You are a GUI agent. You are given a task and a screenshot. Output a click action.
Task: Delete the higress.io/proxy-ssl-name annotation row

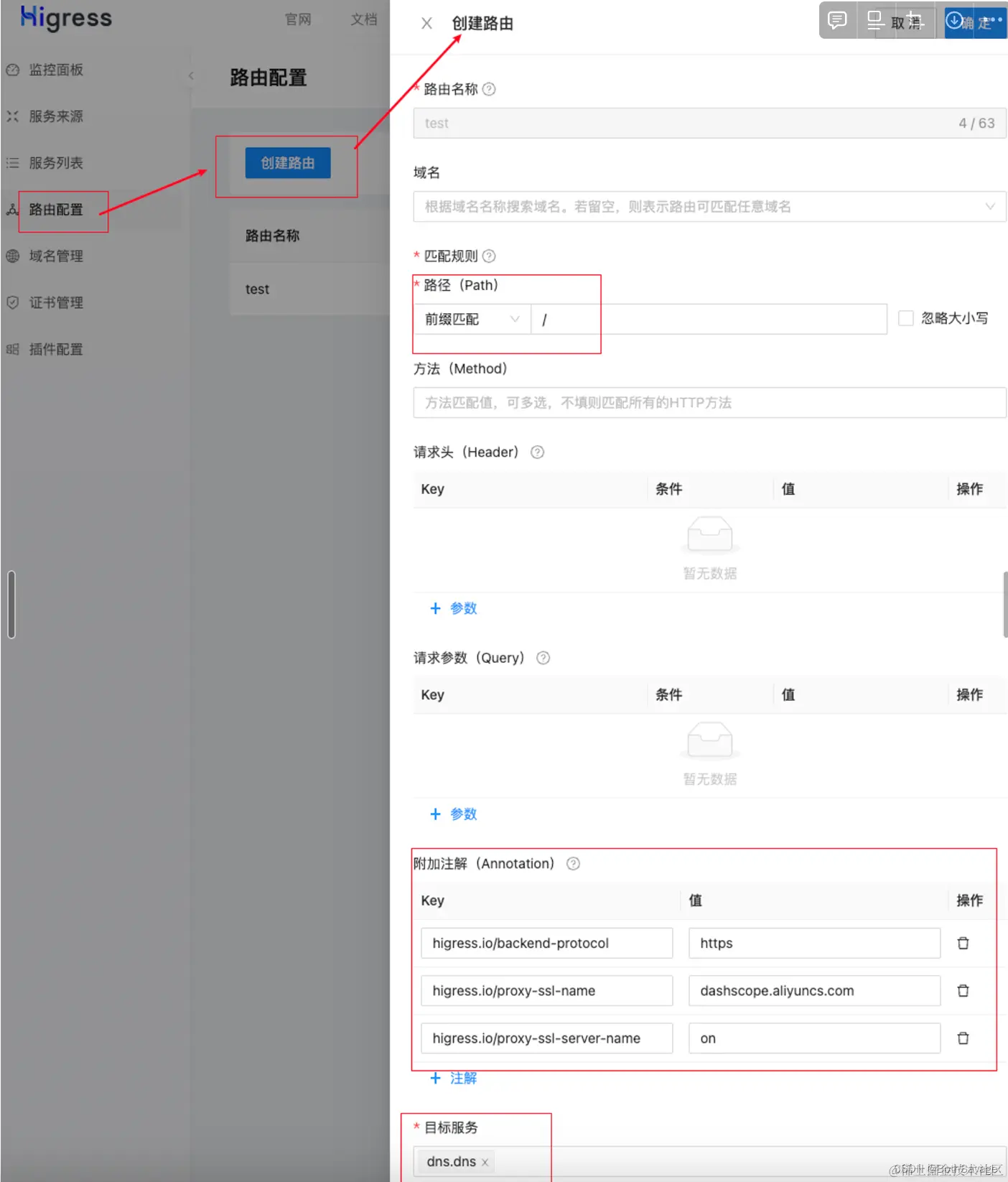(x=963, y=990)
